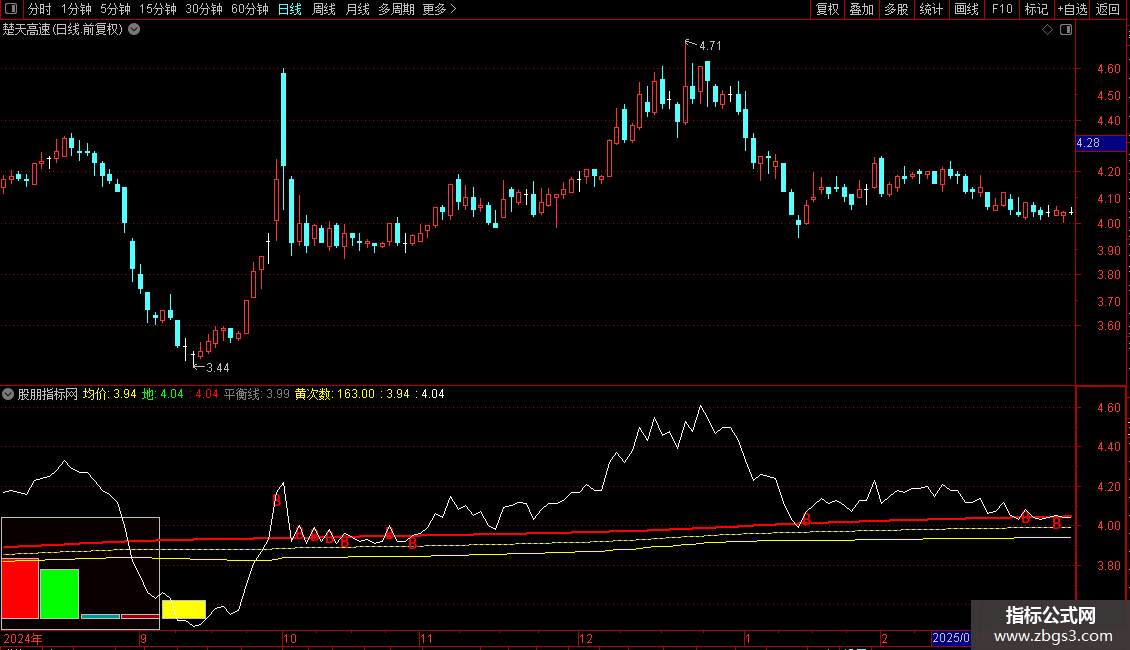Click the 4.60 label on main price axis
Viewport: 1130px width, 650px height.
point(1108,69)
